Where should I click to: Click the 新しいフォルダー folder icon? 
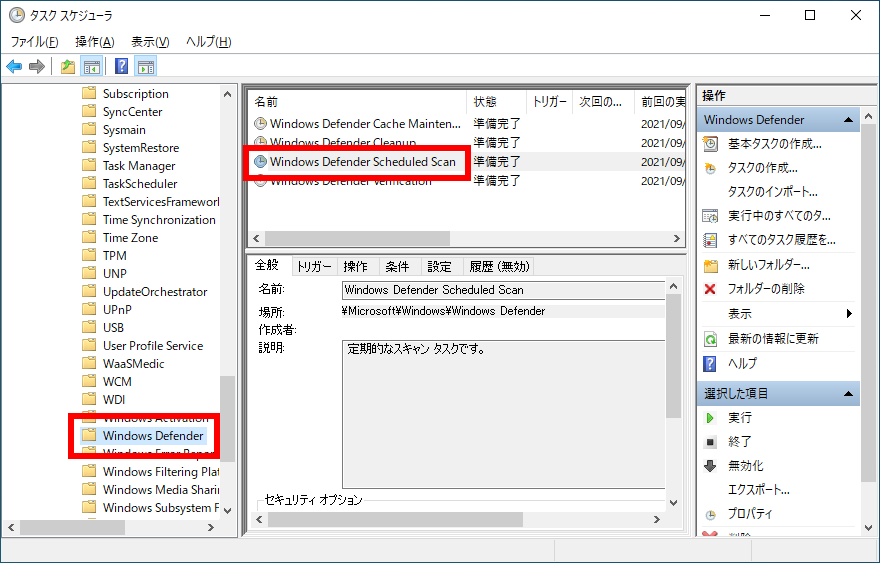(x=711, y=265)
